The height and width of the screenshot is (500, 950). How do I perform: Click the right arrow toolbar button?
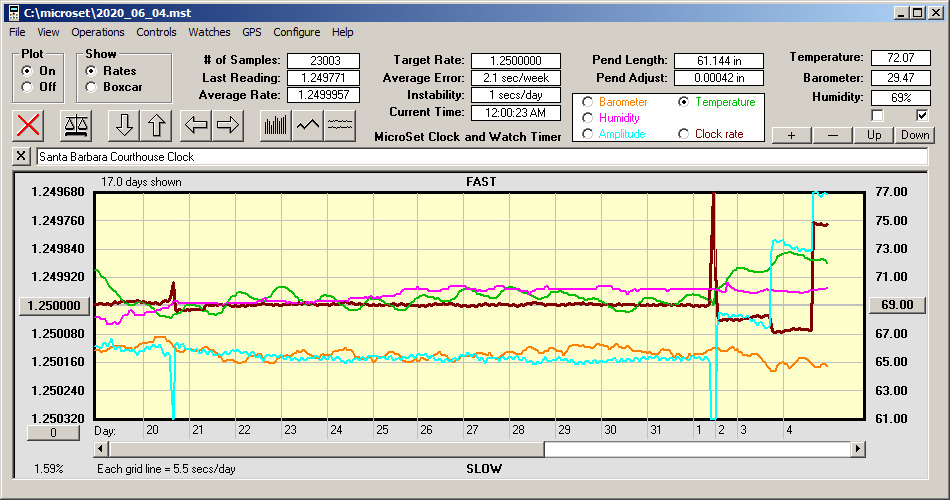click(x=228, y=125)
